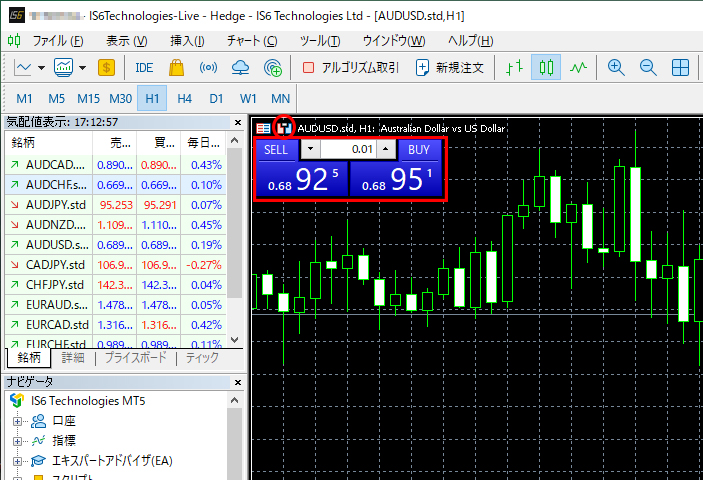Select M15 timeframe
The width and height of the screenshot is (703, 480).
[x=88, y=98]
